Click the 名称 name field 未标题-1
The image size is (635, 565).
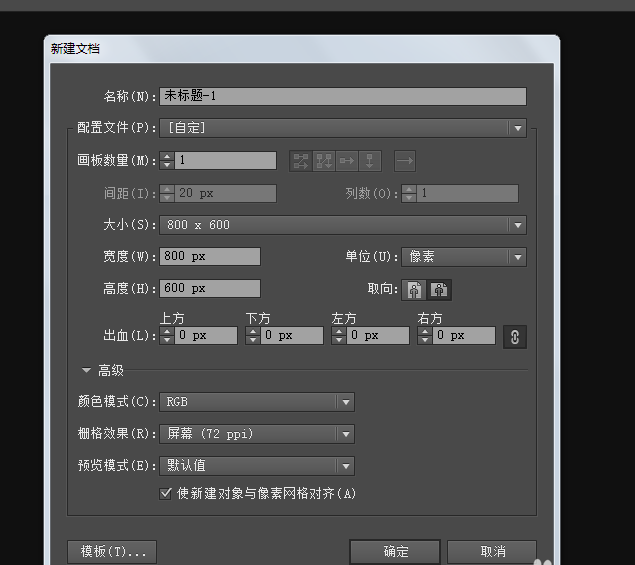(343, 96)
